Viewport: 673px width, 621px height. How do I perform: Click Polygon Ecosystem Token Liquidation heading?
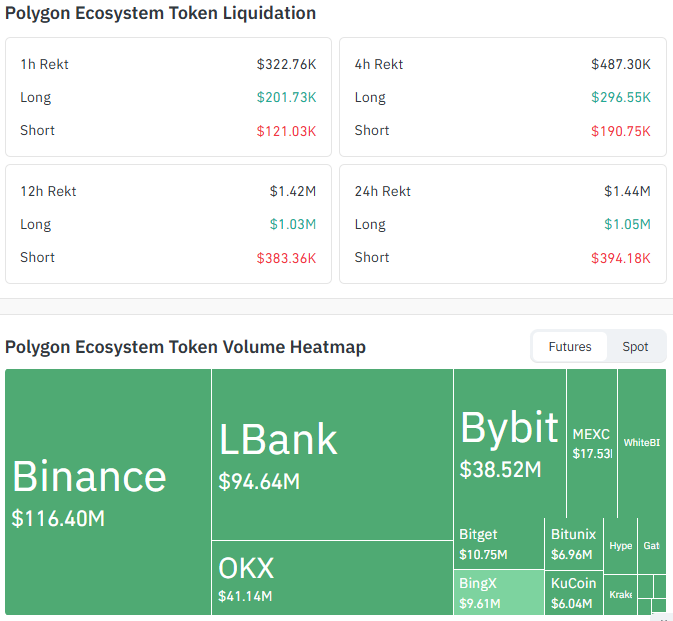point(161,13)
